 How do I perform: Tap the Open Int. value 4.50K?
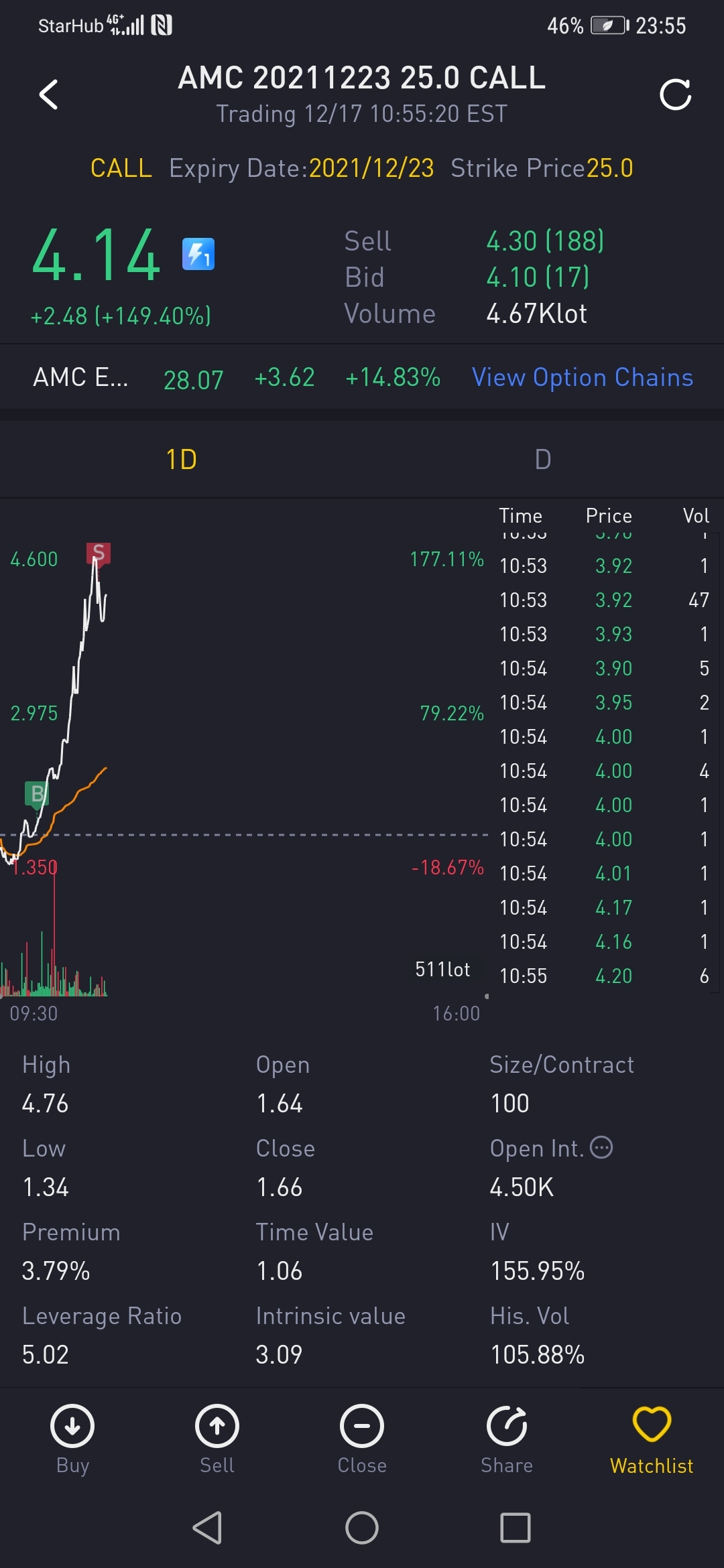click(522, 1187)
